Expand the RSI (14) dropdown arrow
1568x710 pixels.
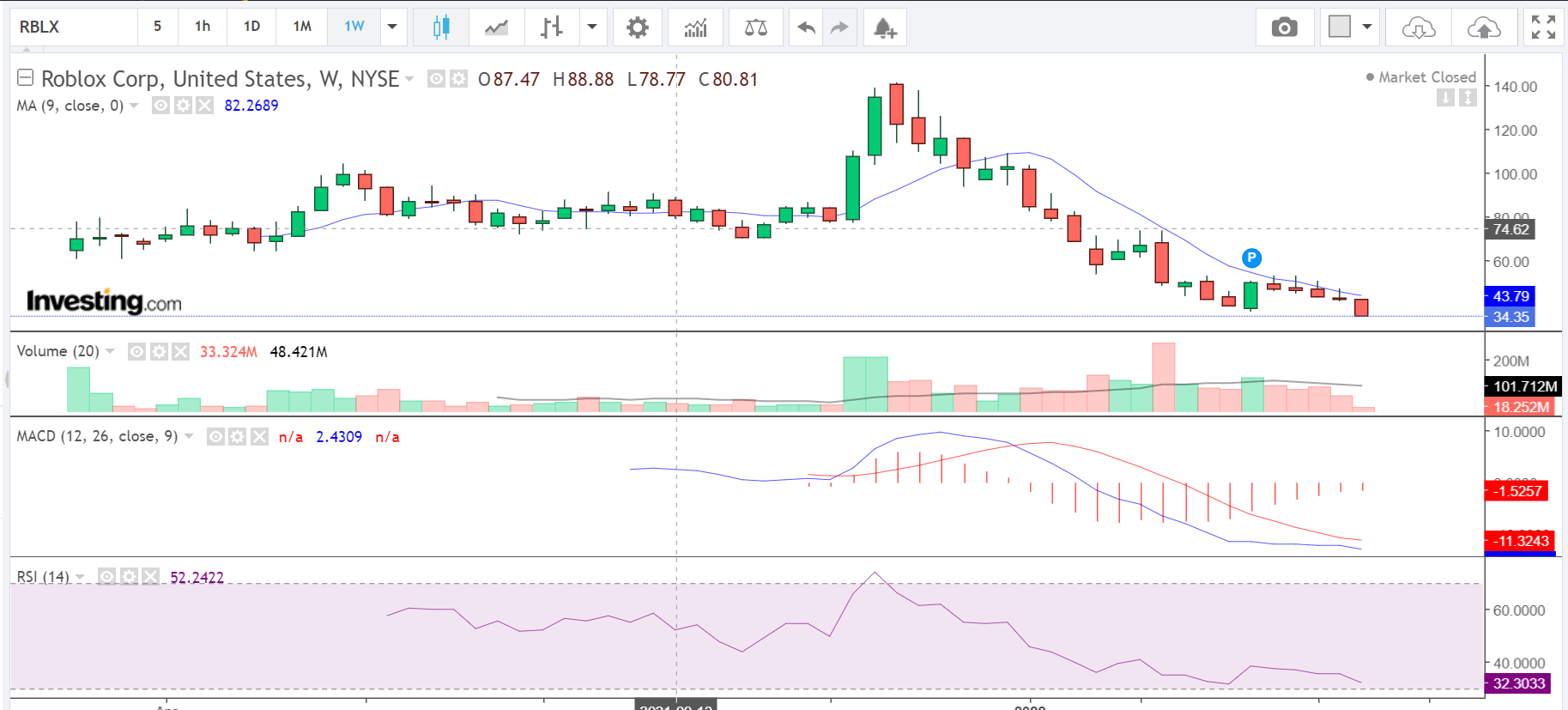click(x=80, y=577)
